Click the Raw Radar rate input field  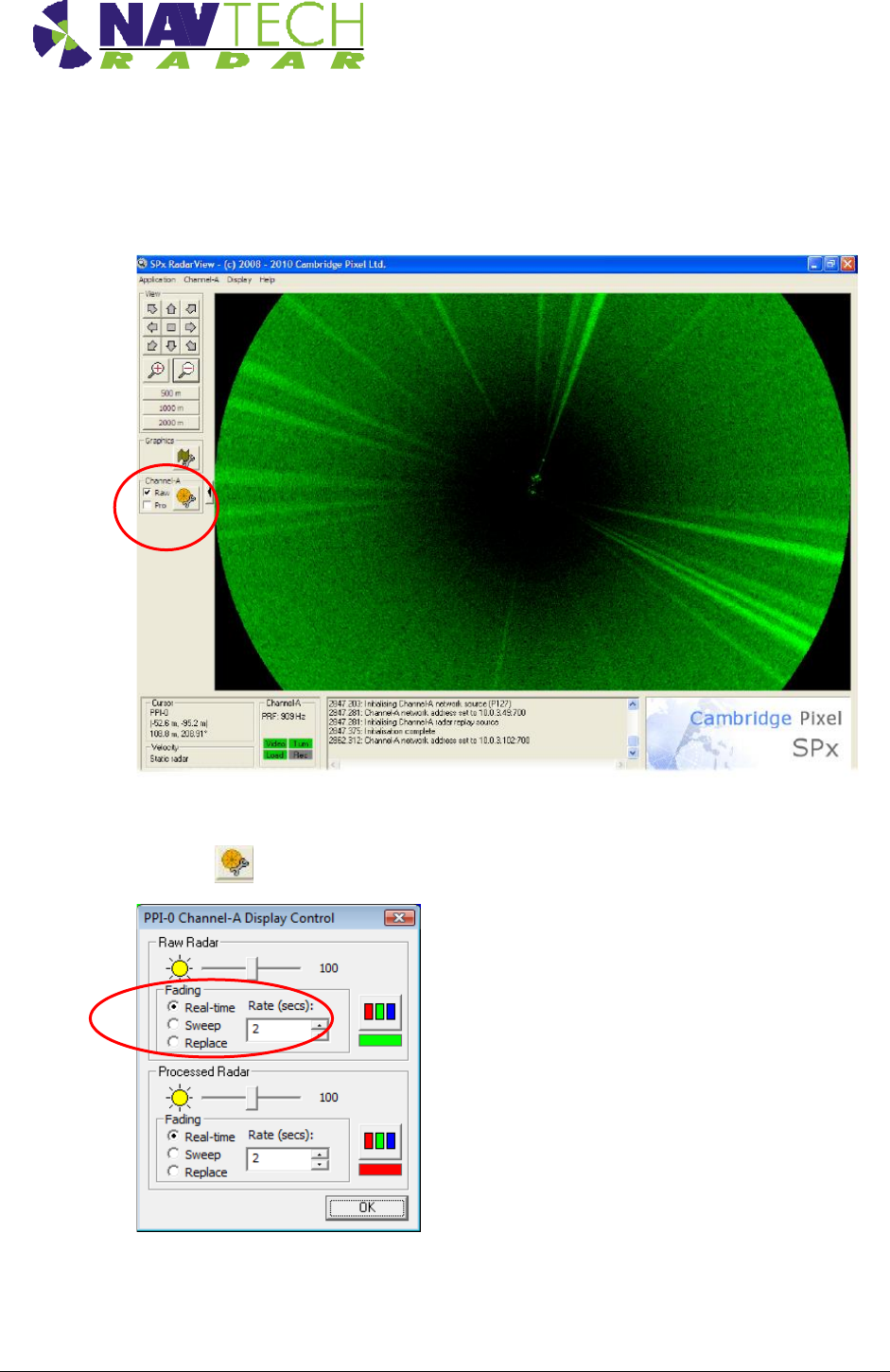coord(280,1029)
